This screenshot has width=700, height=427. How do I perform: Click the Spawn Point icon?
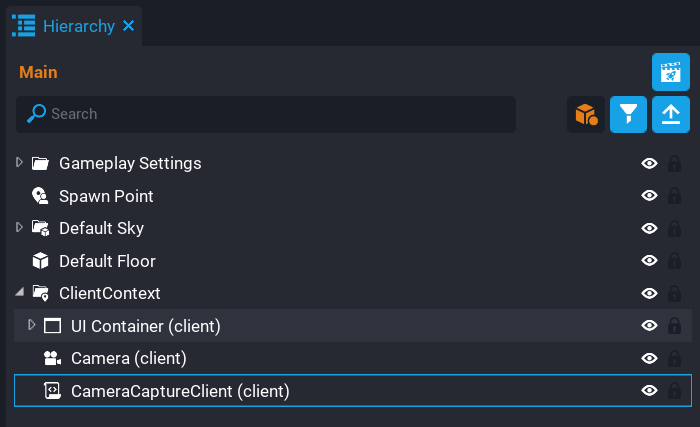pyautogui.click(x=40, y=196)
